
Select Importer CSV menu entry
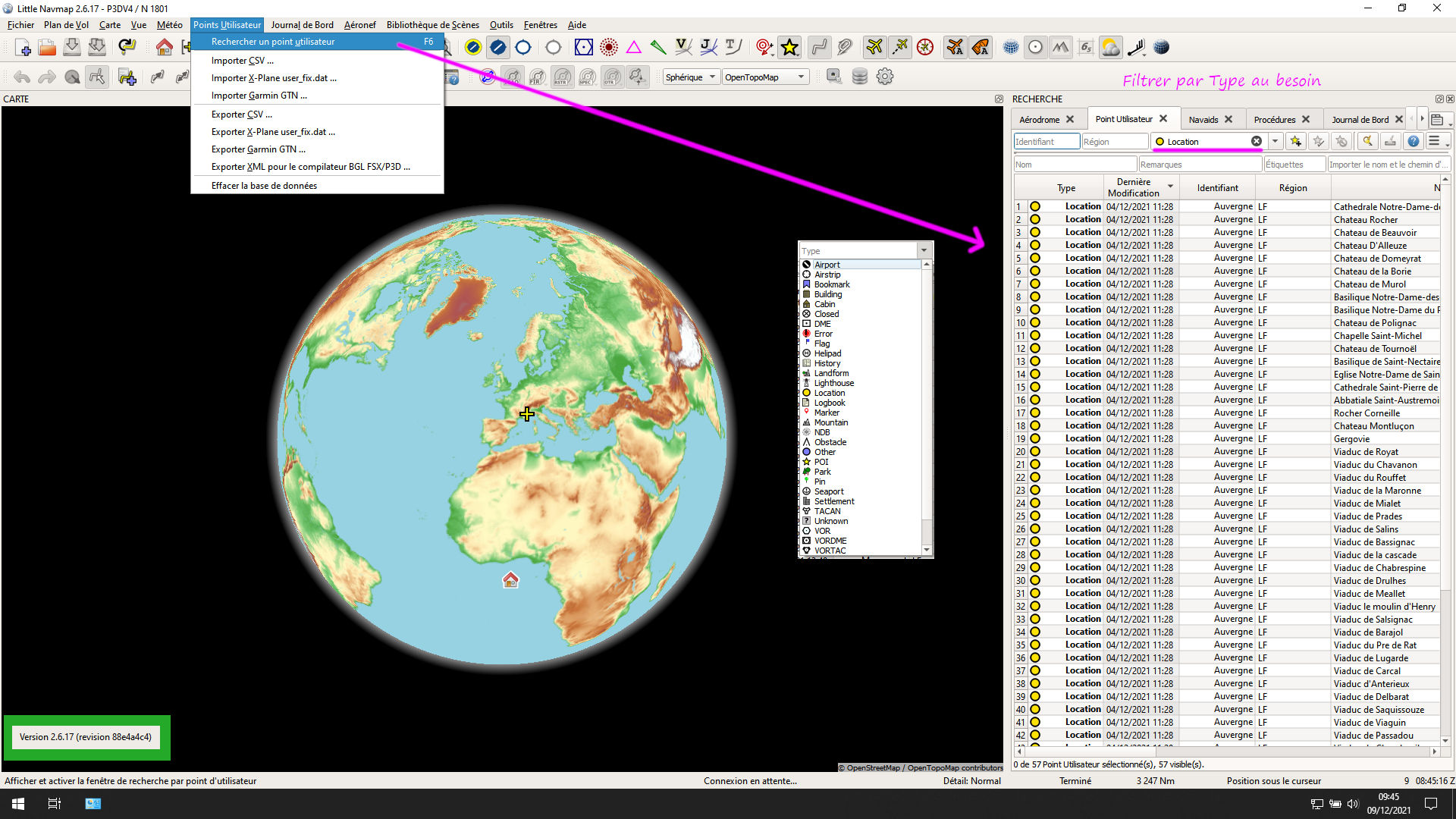click(x=242, y=61)
